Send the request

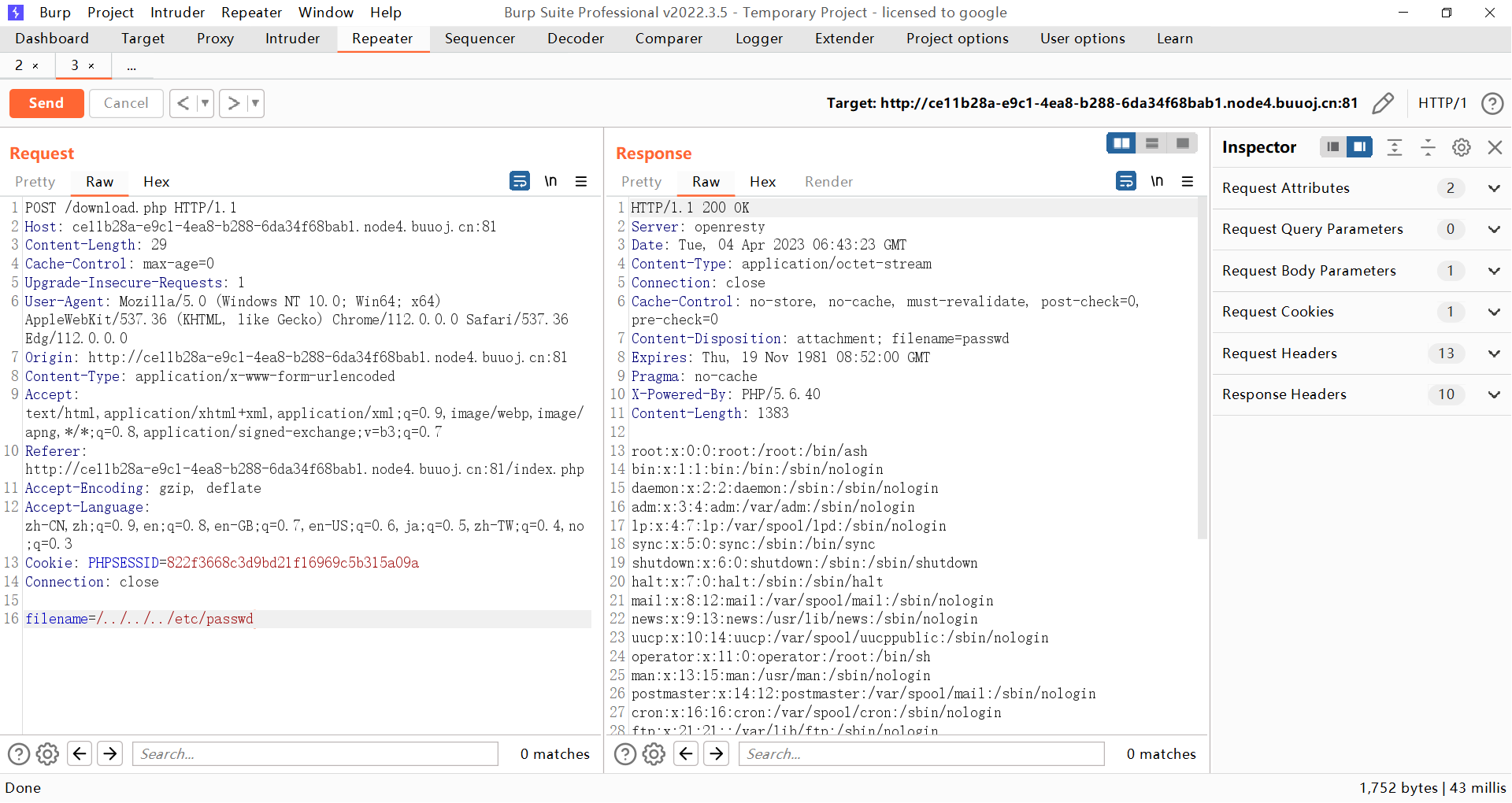pyautogui.click(x=46, y=103)
